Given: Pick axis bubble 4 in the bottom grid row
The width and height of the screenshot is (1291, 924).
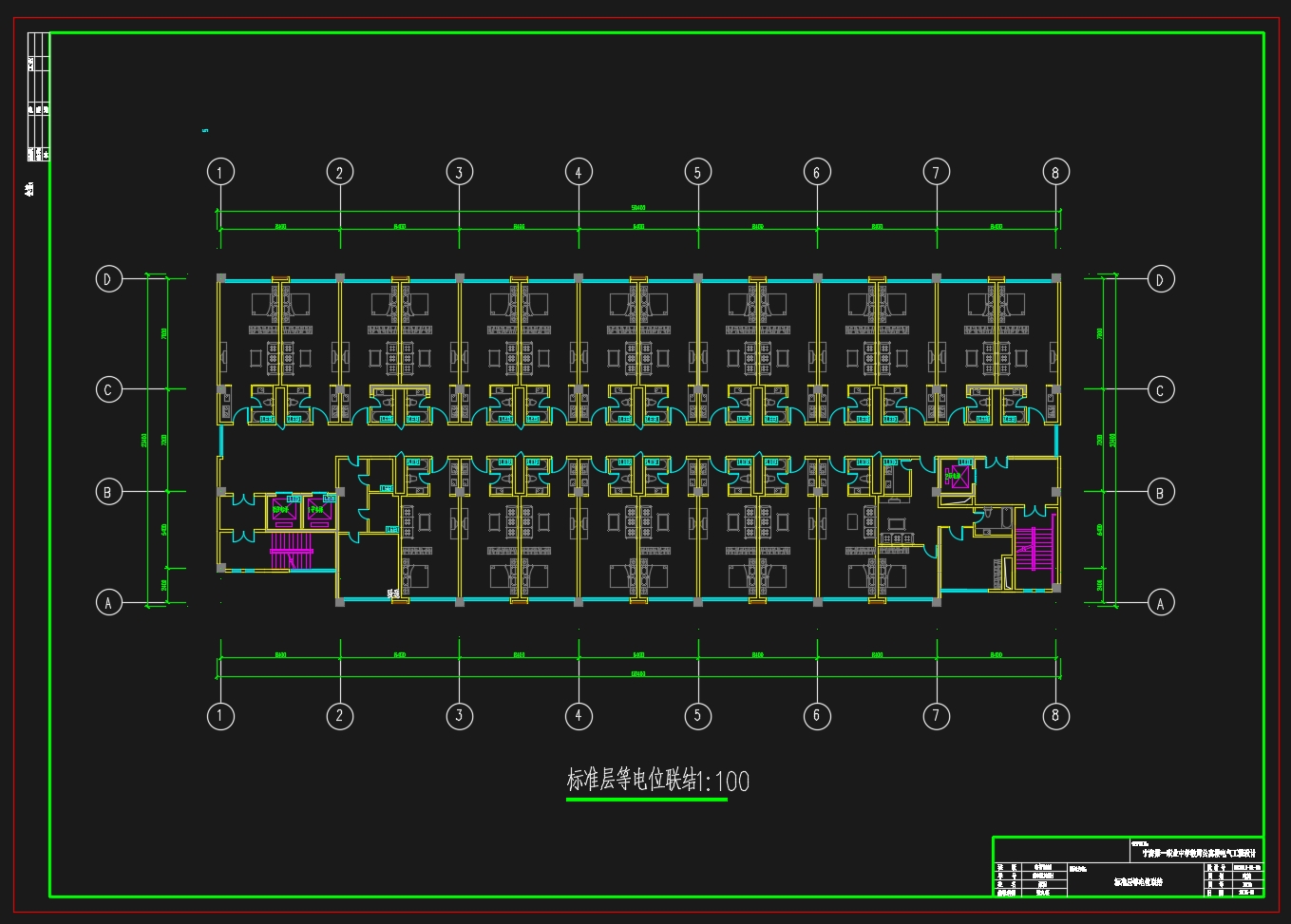Looking at the screenshot, I should 579,716.
